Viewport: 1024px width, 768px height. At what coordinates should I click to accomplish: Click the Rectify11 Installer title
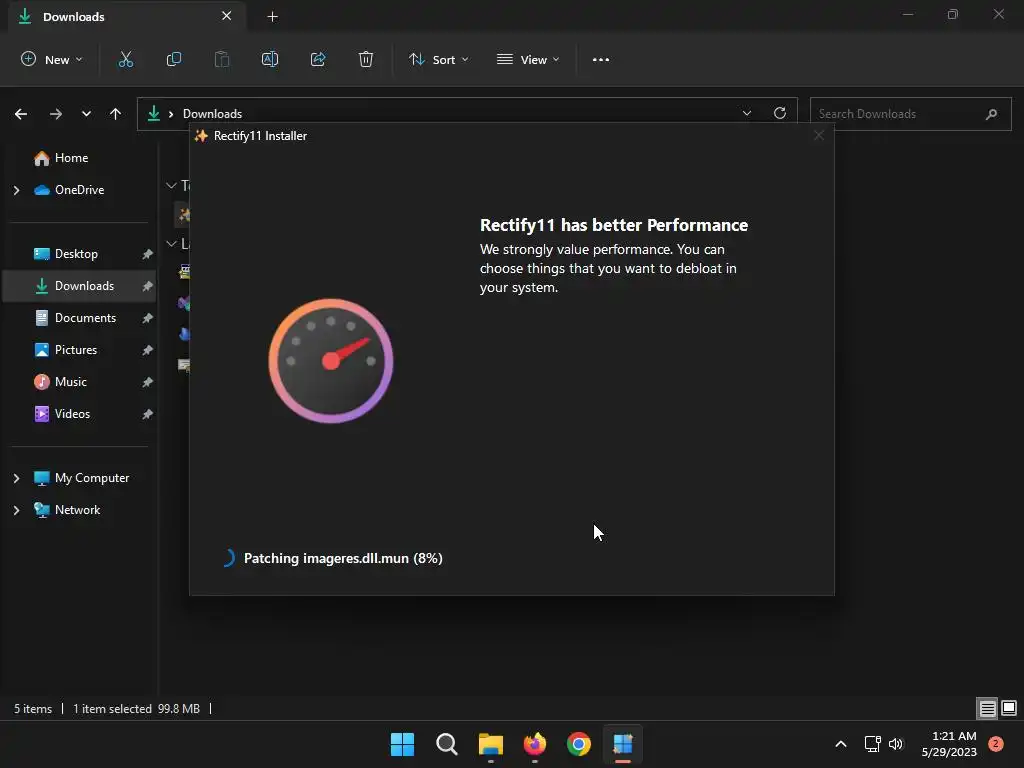click(260, 136)
